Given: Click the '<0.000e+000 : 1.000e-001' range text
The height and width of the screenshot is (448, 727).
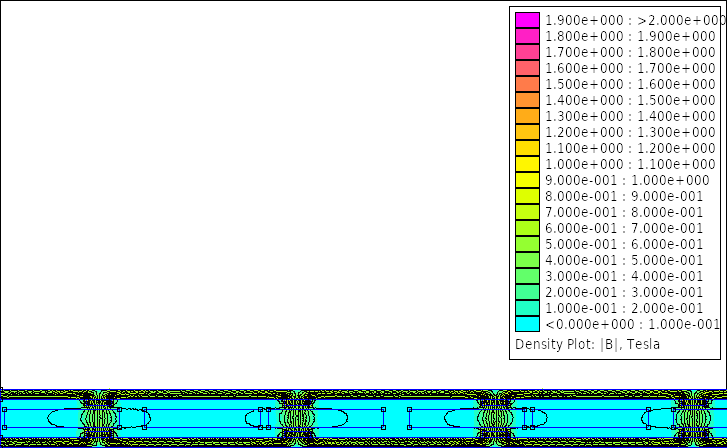Looking at the screenshot, I should coord(632,324).
